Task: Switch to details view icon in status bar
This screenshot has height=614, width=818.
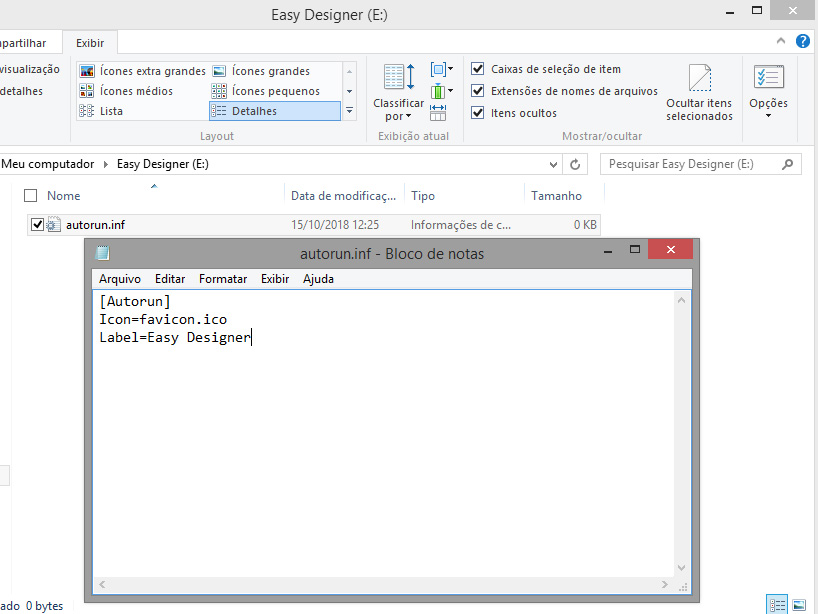Action: click(777, 604)
